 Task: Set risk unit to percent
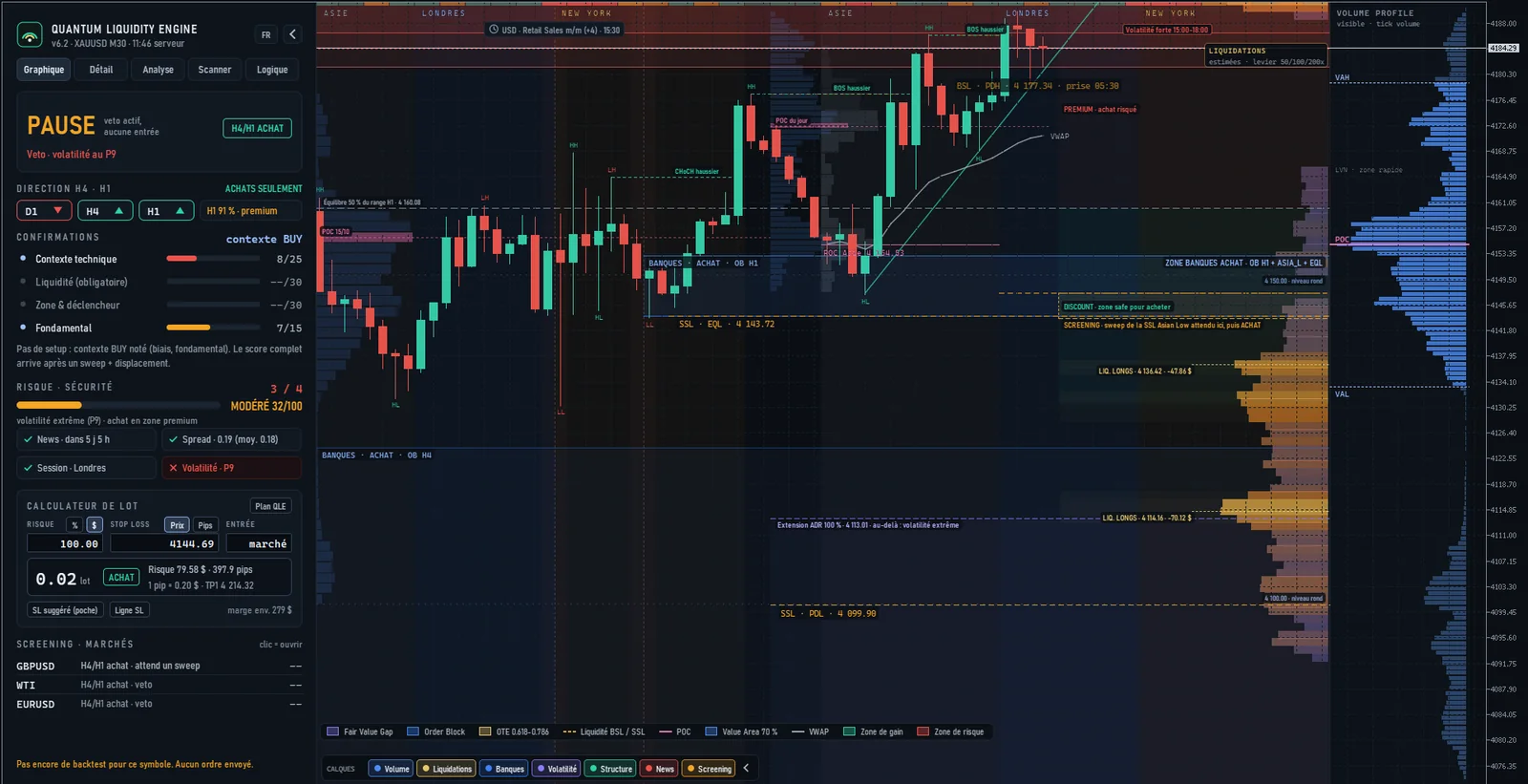[x=74, y=525]
